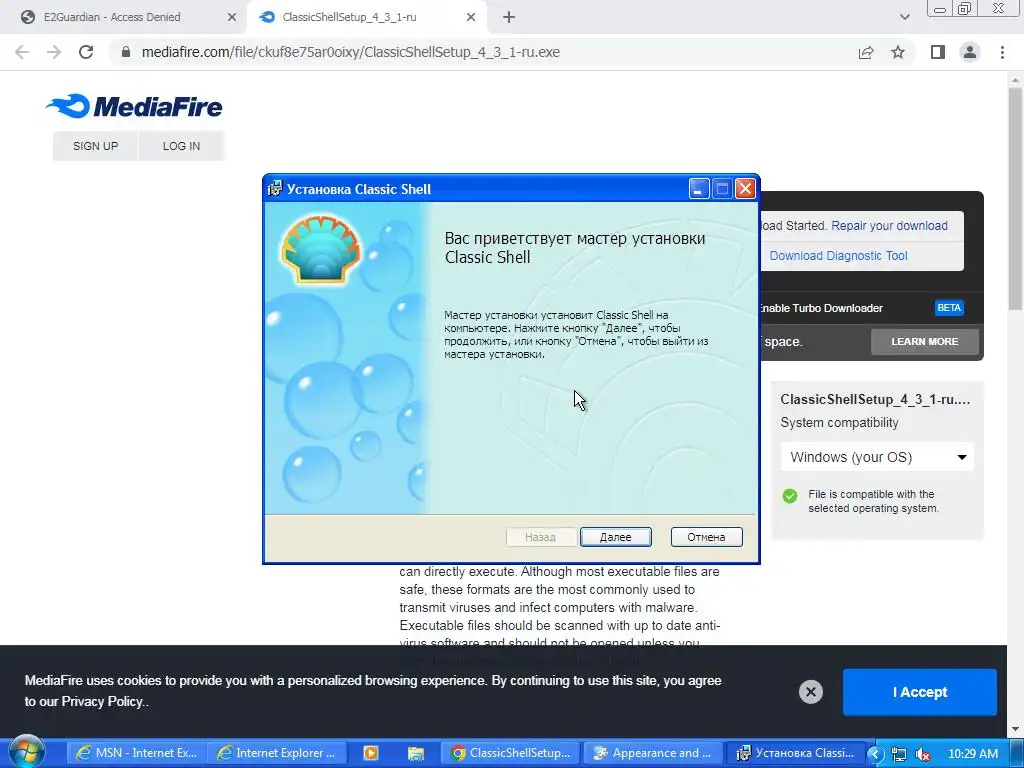1024x768 pixels.
Task: Bookmark this page with the star icon
Action: click(x=898, y=52)
